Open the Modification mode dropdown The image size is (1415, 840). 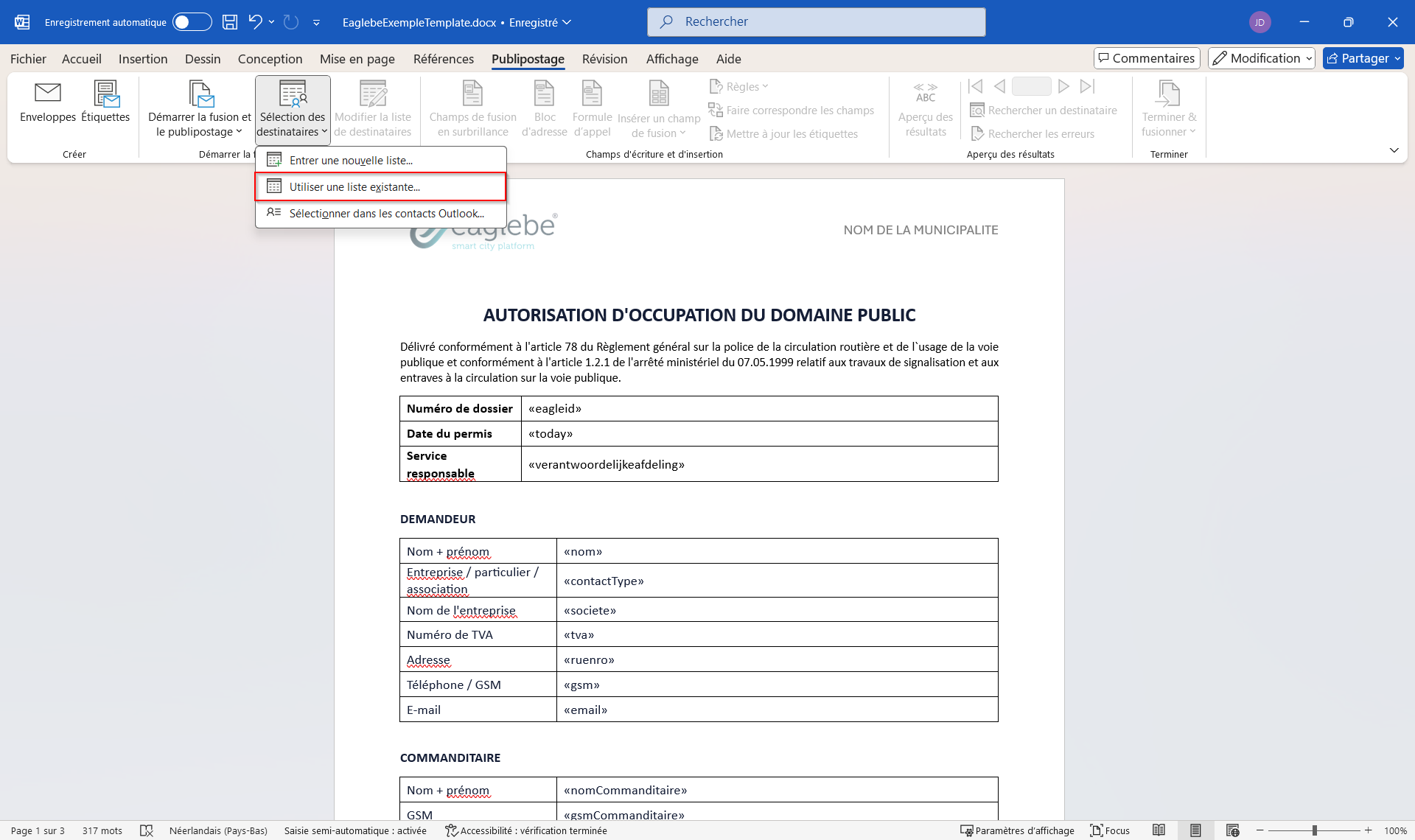click(x=1261, y=58)
